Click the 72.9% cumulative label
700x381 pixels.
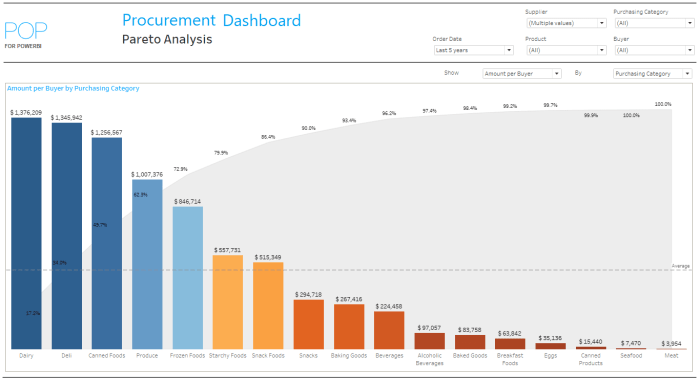(x=180, y=169)
